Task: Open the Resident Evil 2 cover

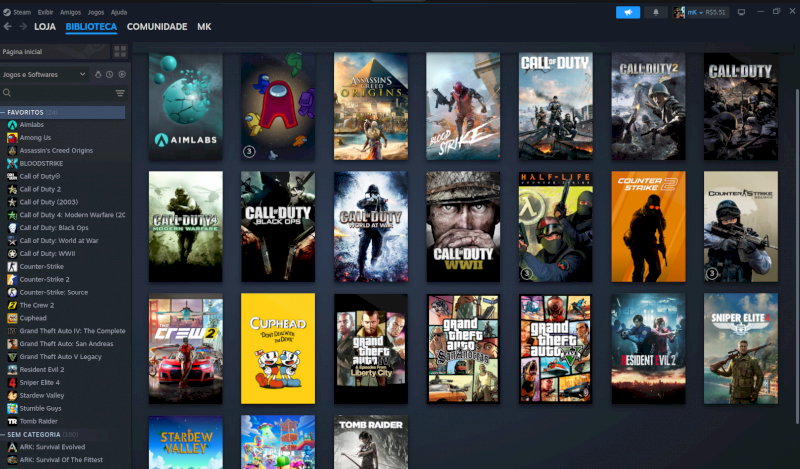Action: coord(648,349)
